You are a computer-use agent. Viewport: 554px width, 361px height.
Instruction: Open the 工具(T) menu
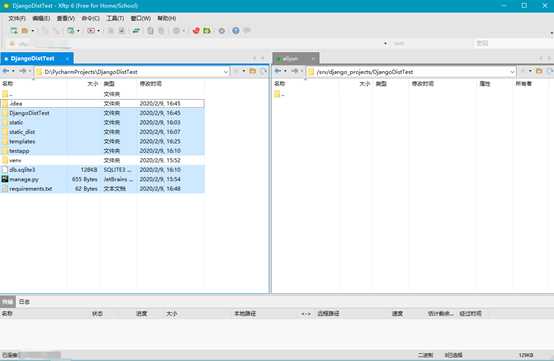(115, 18)
